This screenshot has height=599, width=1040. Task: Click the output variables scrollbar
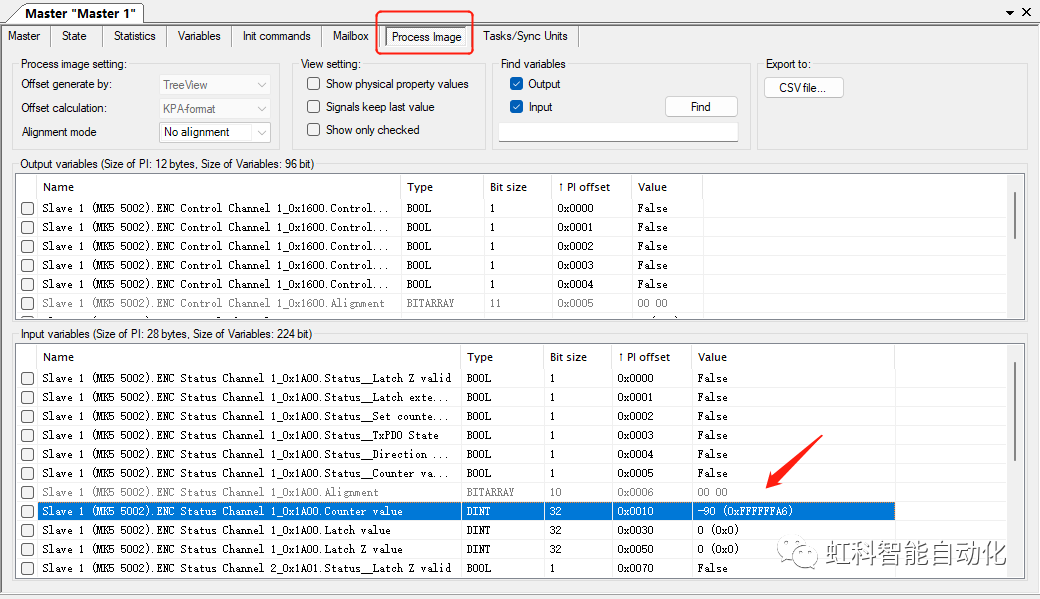[1014, 216]
